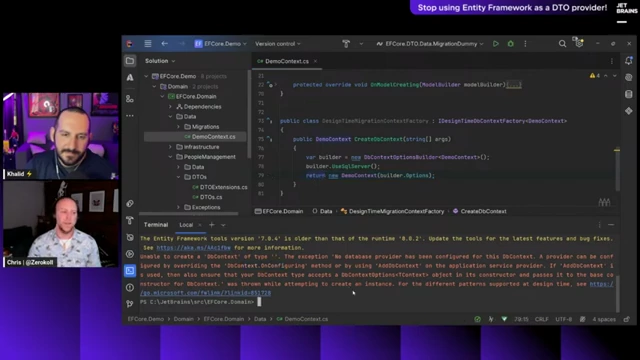This screenshot has height=360, width=640.
Task: Expand the Migrations folder
Action: point(178,127)
